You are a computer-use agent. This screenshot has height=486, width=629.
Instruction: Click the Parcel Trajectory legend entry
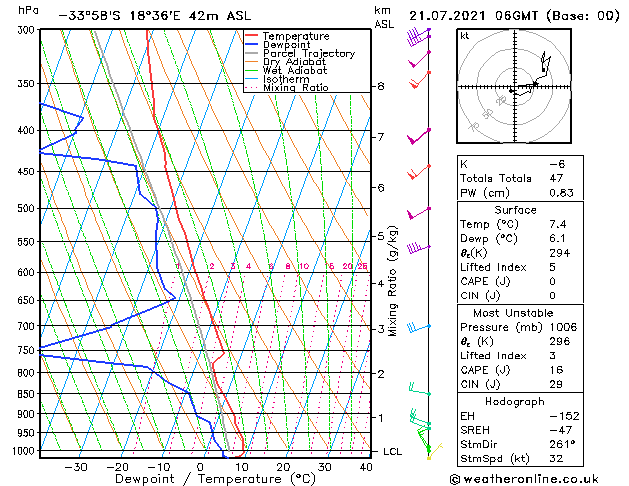pos(300,53)
